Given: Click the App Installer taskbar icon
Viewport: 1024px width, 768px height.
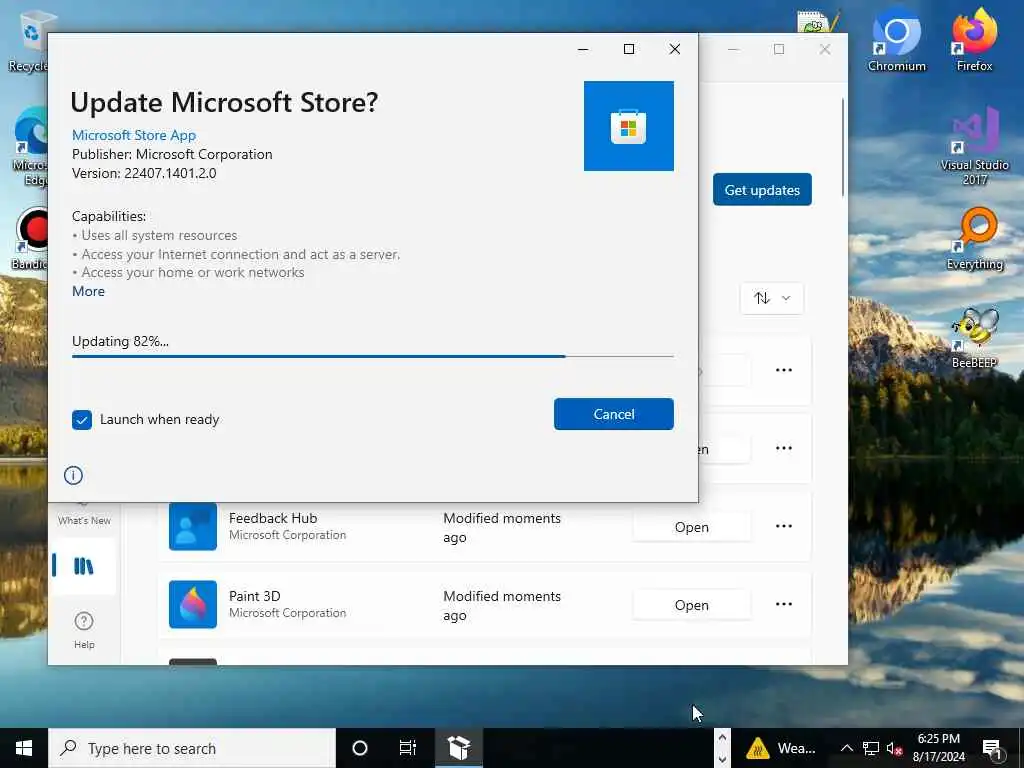Looking at the screenshot, I should pyautogui.click(x=459, y=748).
